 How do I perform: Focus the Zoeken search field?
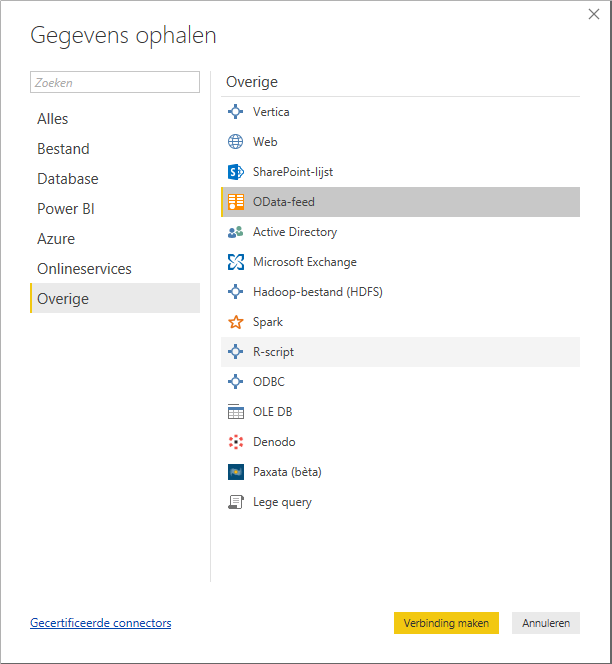[115, 82]
